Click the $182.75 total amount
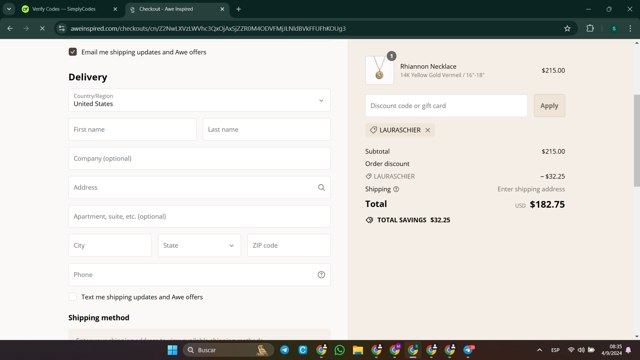 pyautogui.click(x=547, y=204)
